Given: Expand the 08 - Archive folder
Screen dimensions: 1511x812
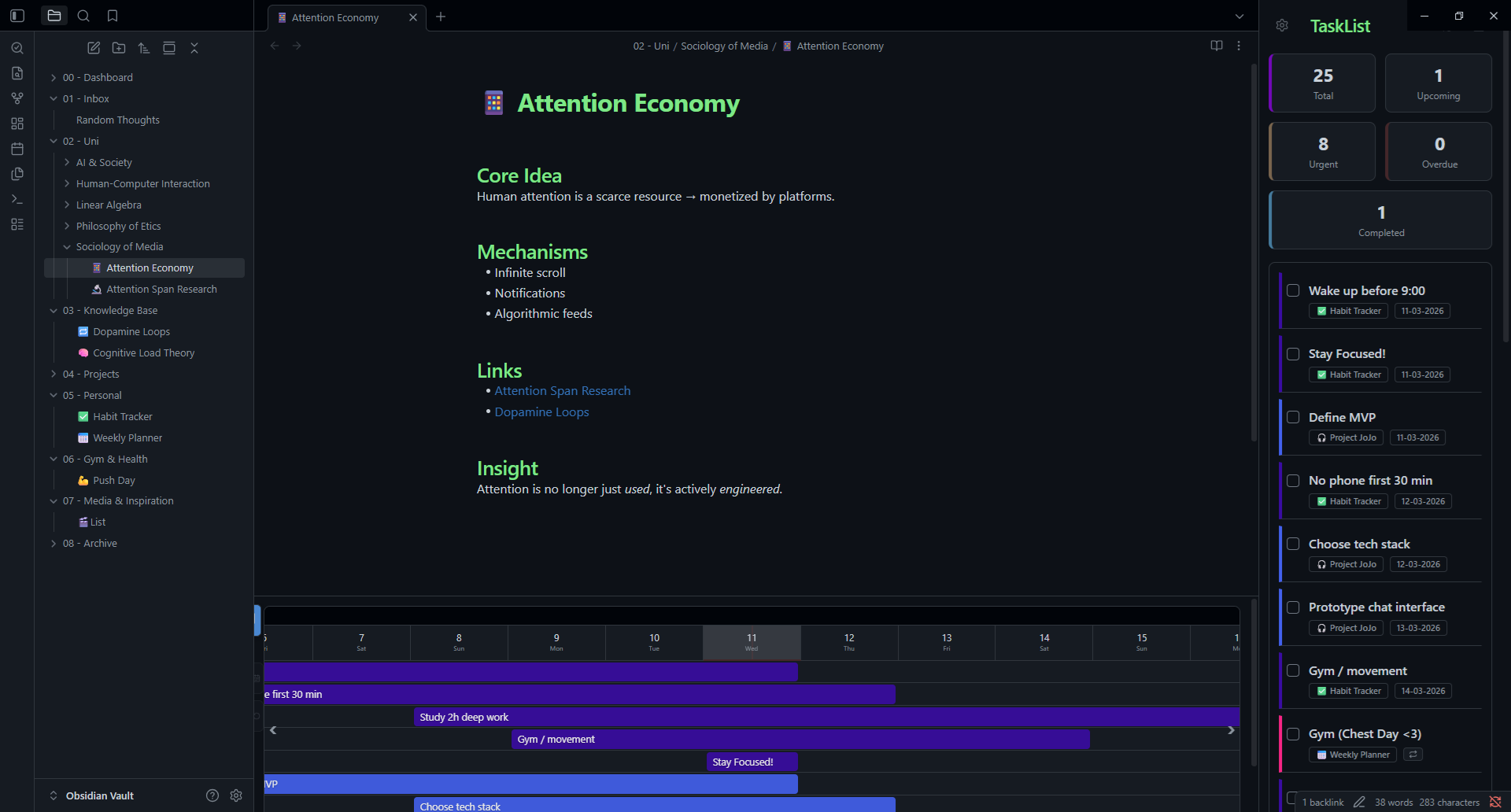Looking at the screenshot, I should (54, 544).
